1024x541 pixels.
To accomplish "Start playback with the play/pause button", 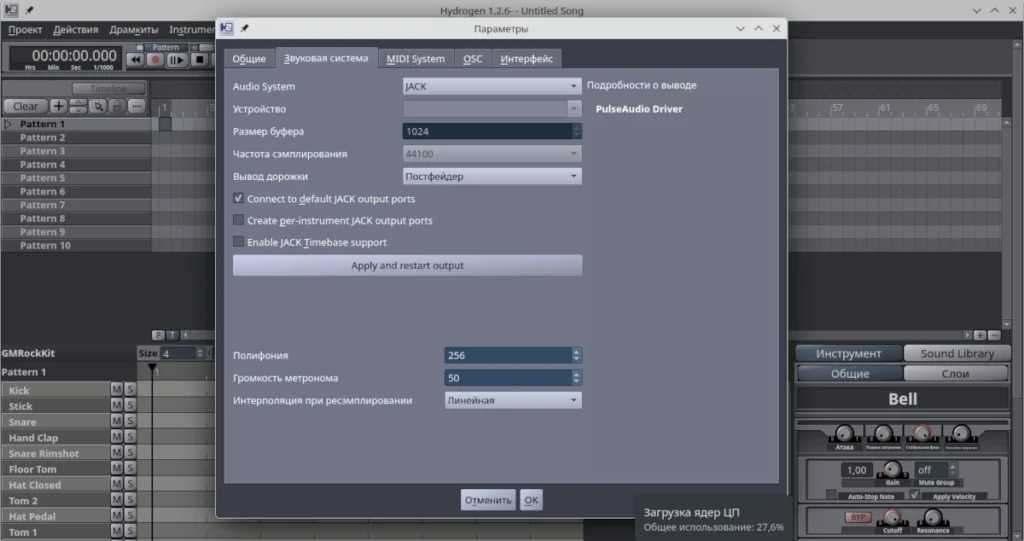I will tap(176, 59).
